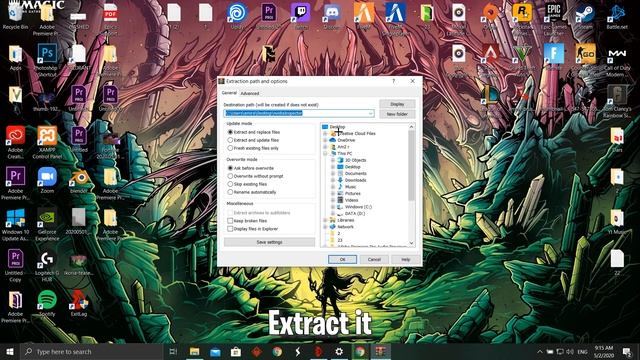640x360 pixels.
Task: Expand Creative Cloud Files tree node
Action: pos(325,133)
